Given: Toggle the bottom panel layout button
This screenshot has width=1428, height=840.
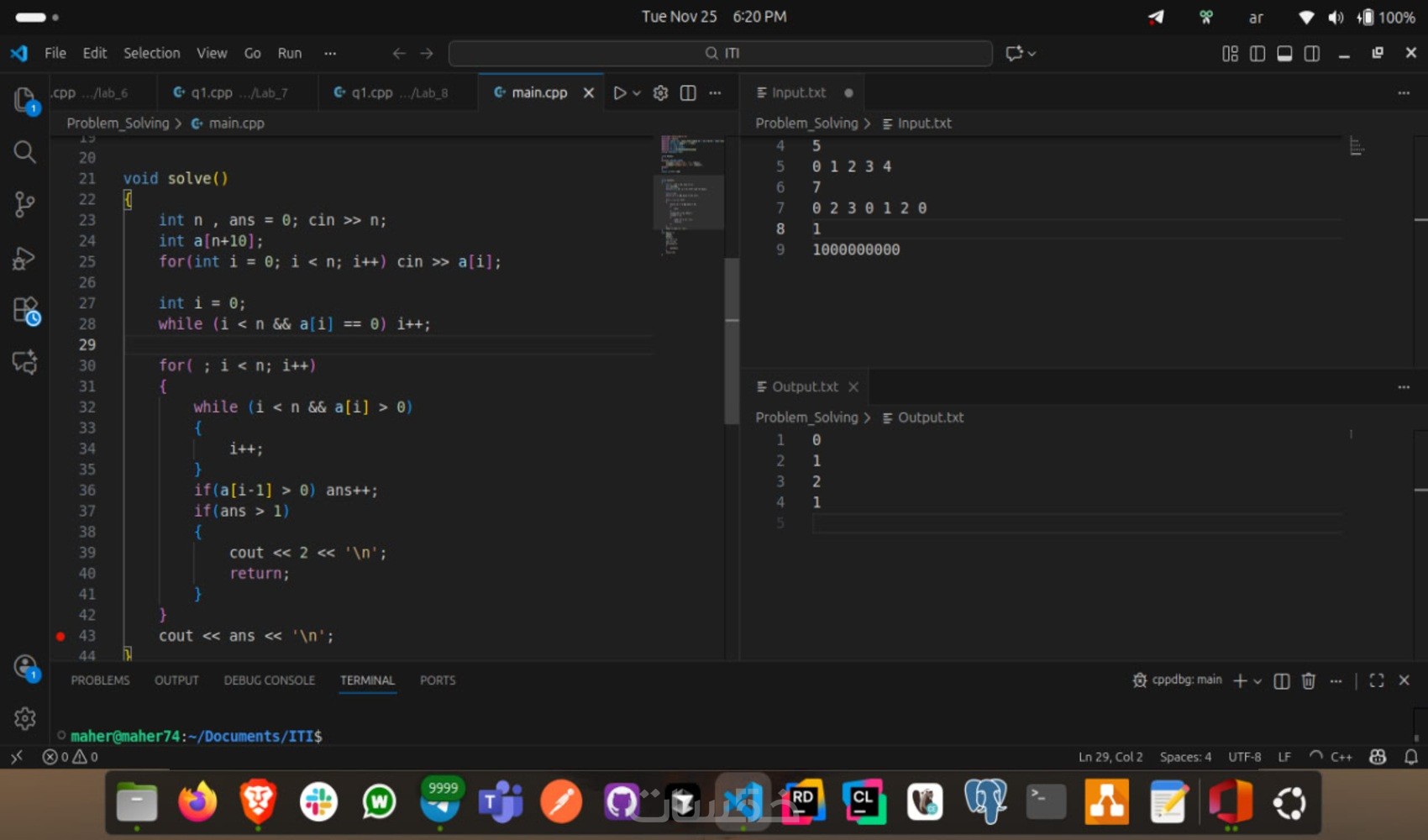Looking at the screenshot, I should [x=1284, y=54].
